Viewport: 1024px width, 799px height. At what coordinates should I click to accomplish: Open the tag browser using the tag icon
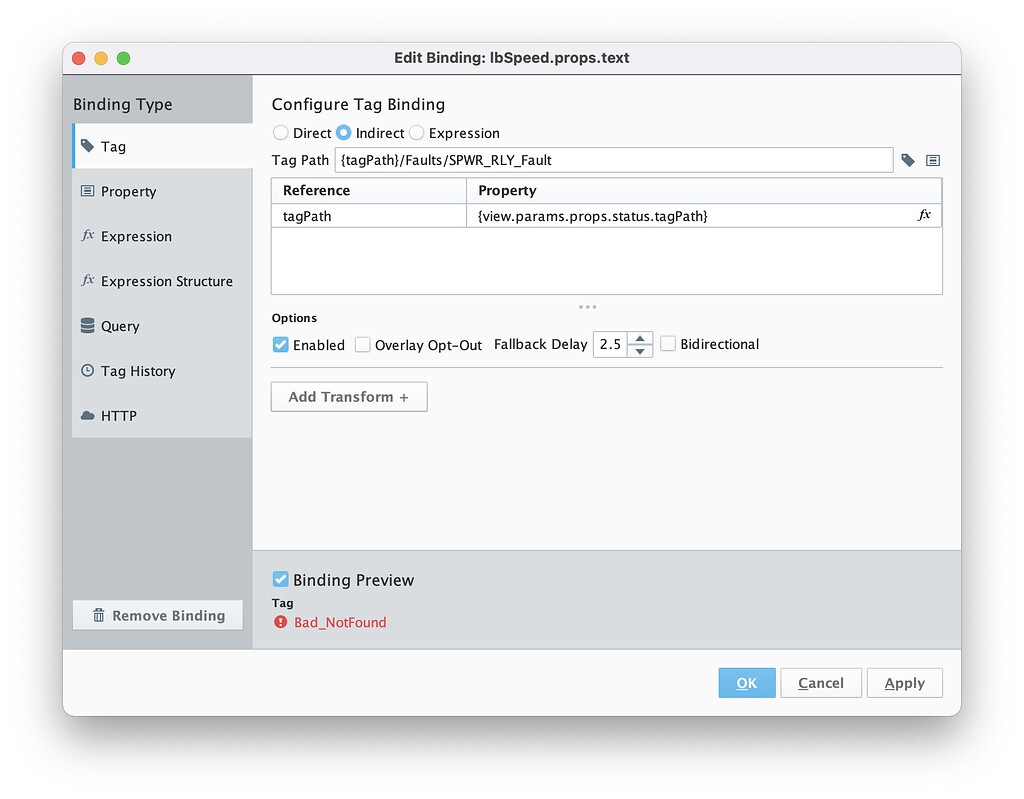pos(908,160)
